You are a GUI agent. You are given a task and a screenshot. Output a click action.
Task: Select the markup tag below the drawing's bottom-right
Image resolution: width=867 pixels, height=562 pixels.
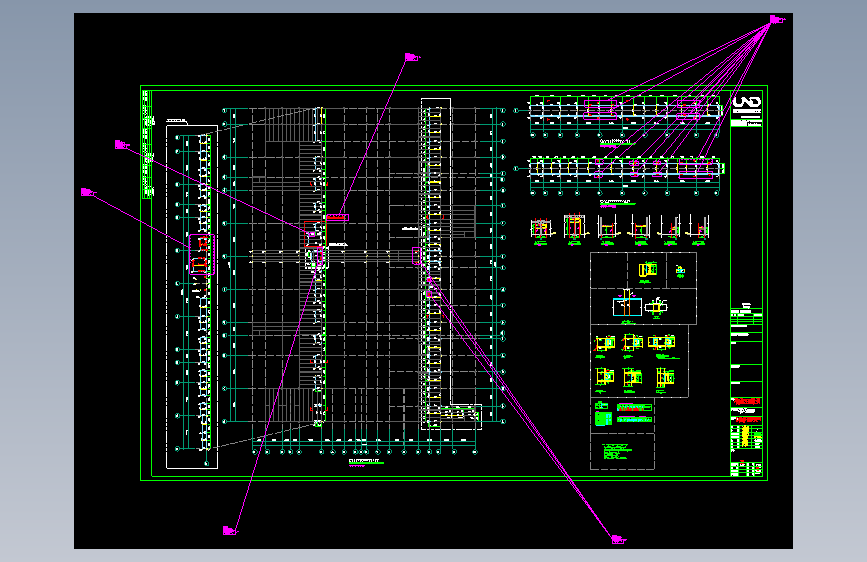(618, 539)
